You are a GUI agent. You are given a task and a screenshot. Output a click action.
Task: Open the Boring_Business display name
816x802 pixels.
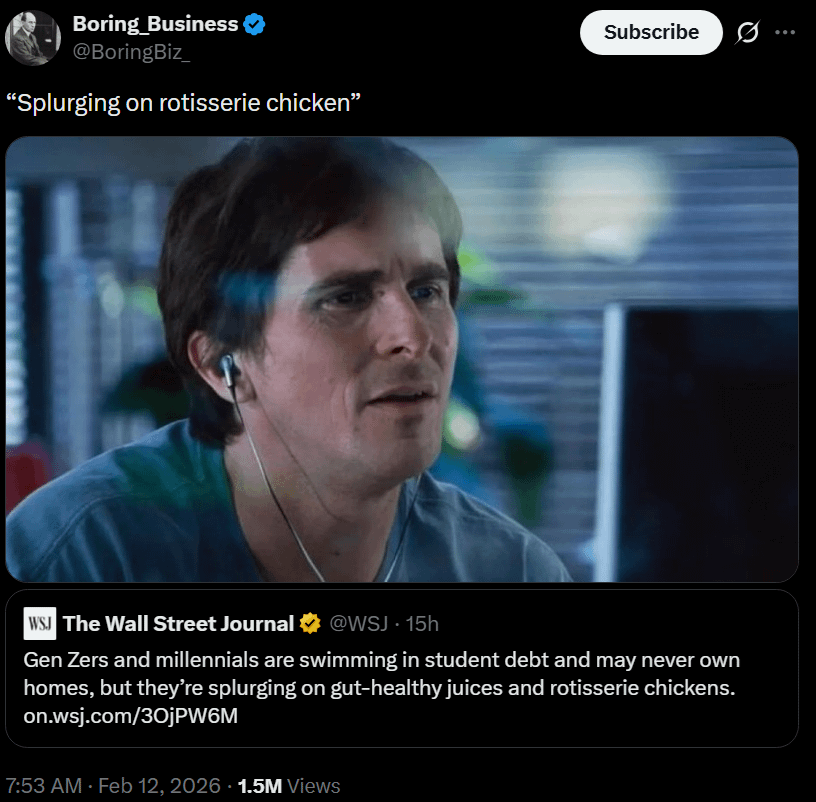pos(155,24)
